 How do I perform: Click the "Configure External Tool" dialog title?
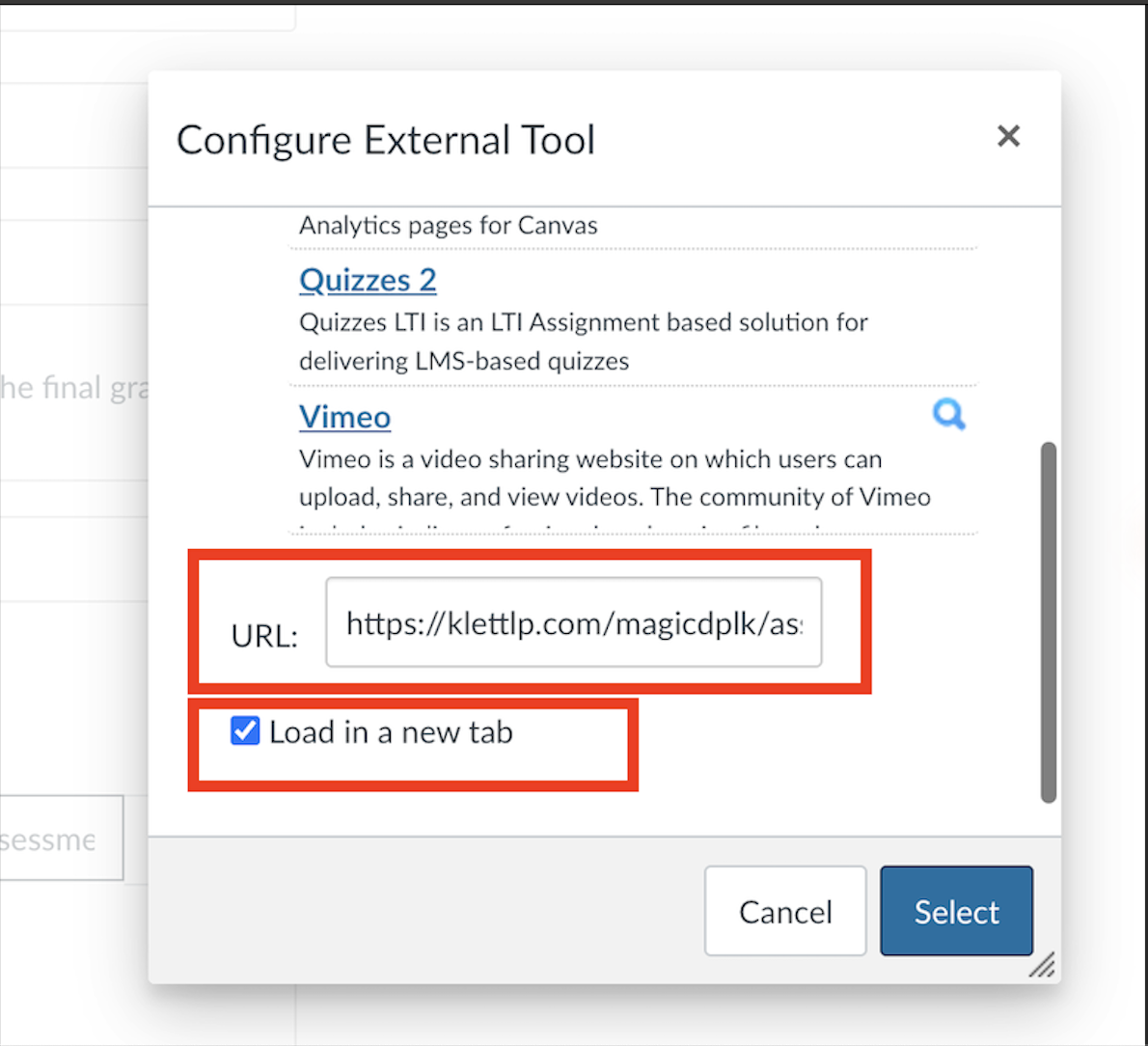(385, 140)
